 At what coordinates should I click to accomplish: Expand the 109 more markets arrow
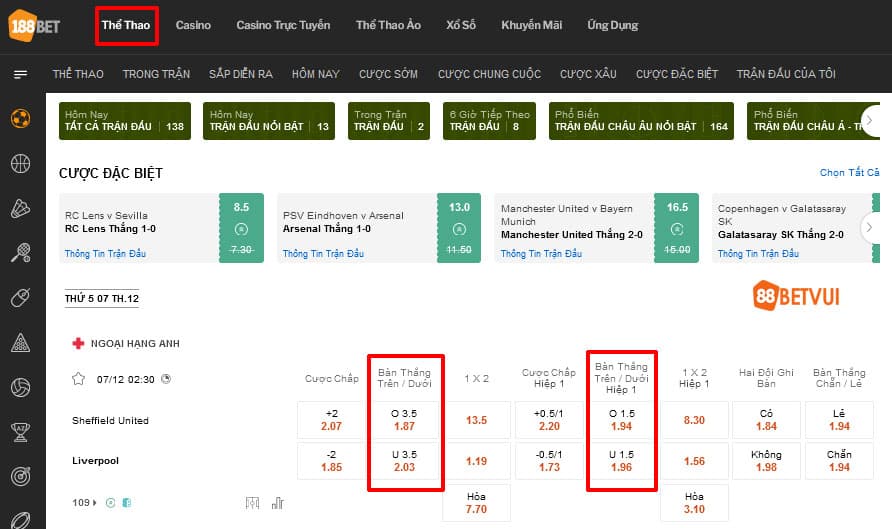click(94, 503)
